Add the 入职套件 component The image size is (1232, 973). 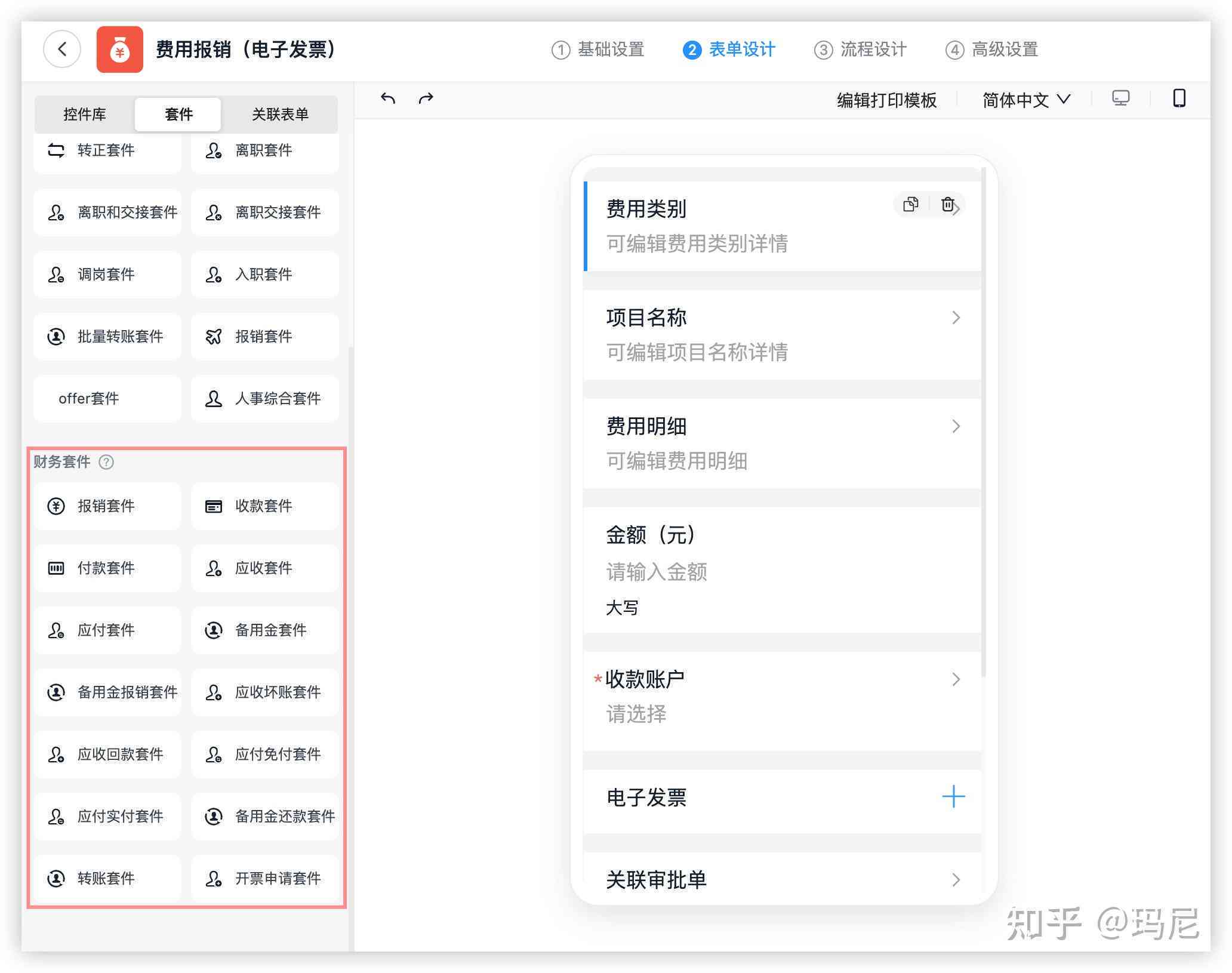(x=265, y=275)
